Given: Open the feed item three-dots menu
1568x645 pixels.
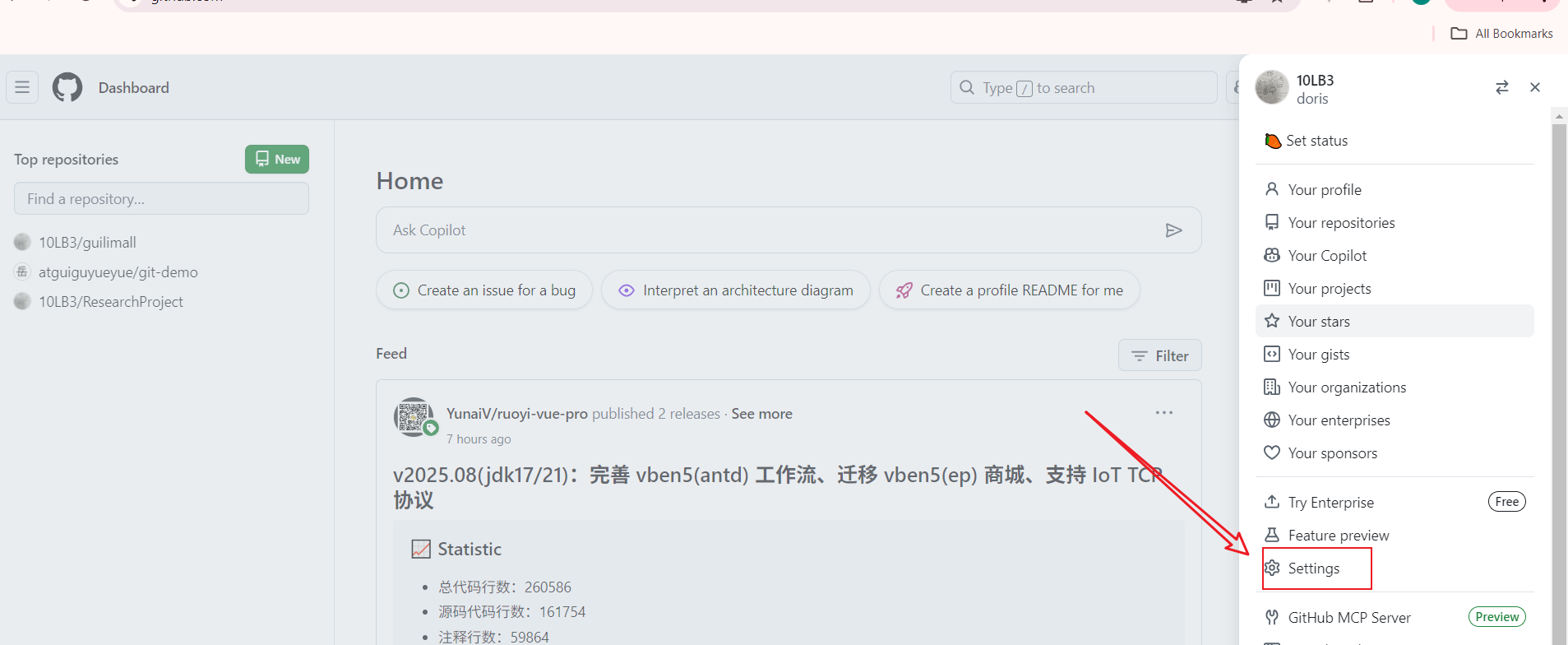Looking at the screenshot, I should pyautogui.click(x=1164, y=413).
